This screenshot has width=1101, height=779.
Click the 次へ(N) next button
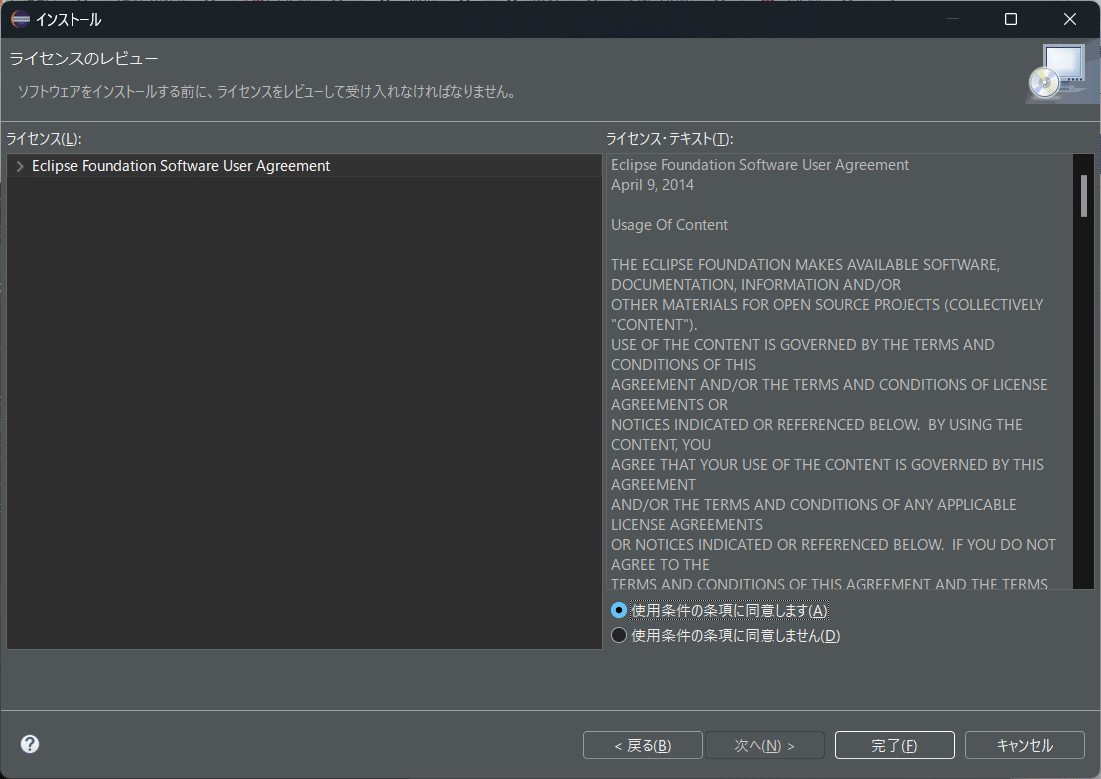coord(765,745)
